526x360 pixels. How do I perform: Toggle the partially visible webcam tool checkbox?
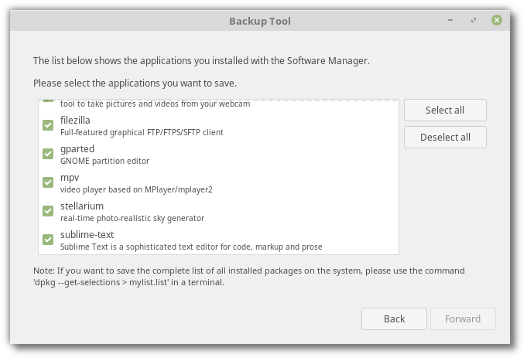48,100
